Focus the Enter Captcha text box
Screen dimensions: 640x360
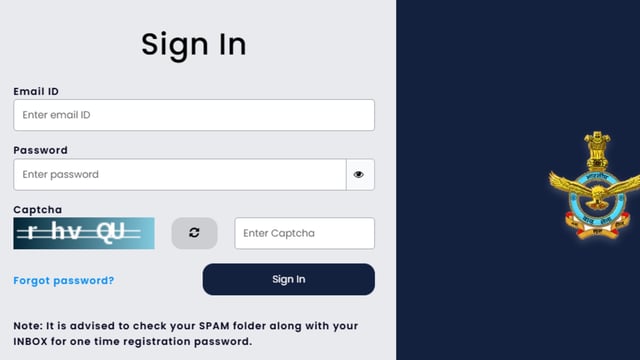(304, 233)
